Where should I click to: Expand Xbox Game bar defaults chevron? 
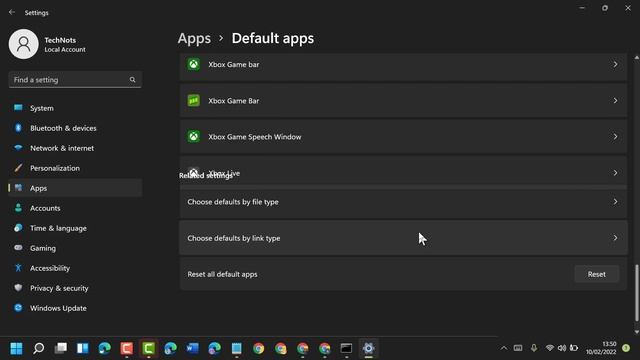tap(615, 64)
